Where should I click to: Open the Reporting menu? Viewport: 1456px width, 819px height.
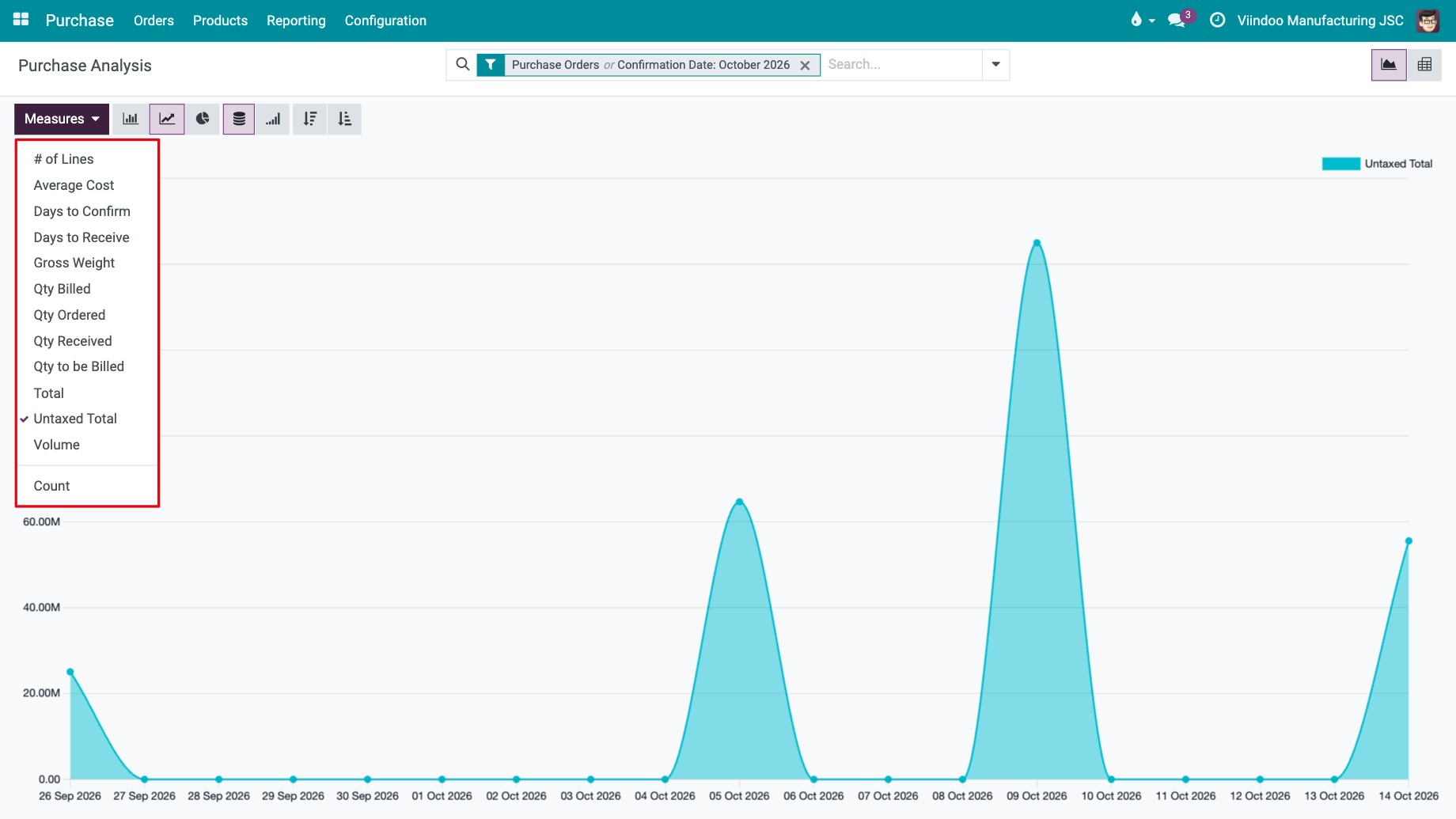coord(296,21)
